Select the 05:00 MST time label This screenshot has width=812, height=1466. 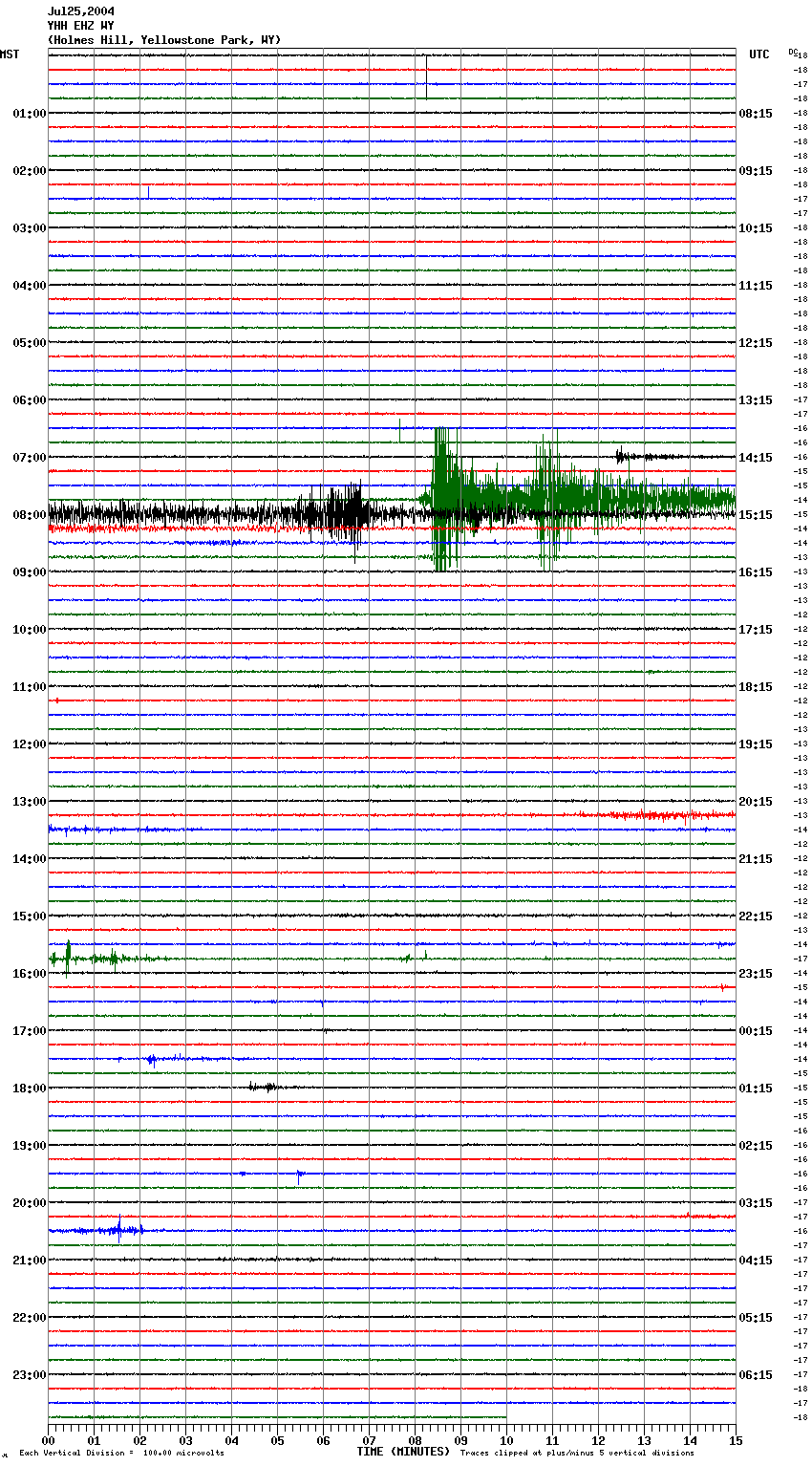click(x=30, y=343)
